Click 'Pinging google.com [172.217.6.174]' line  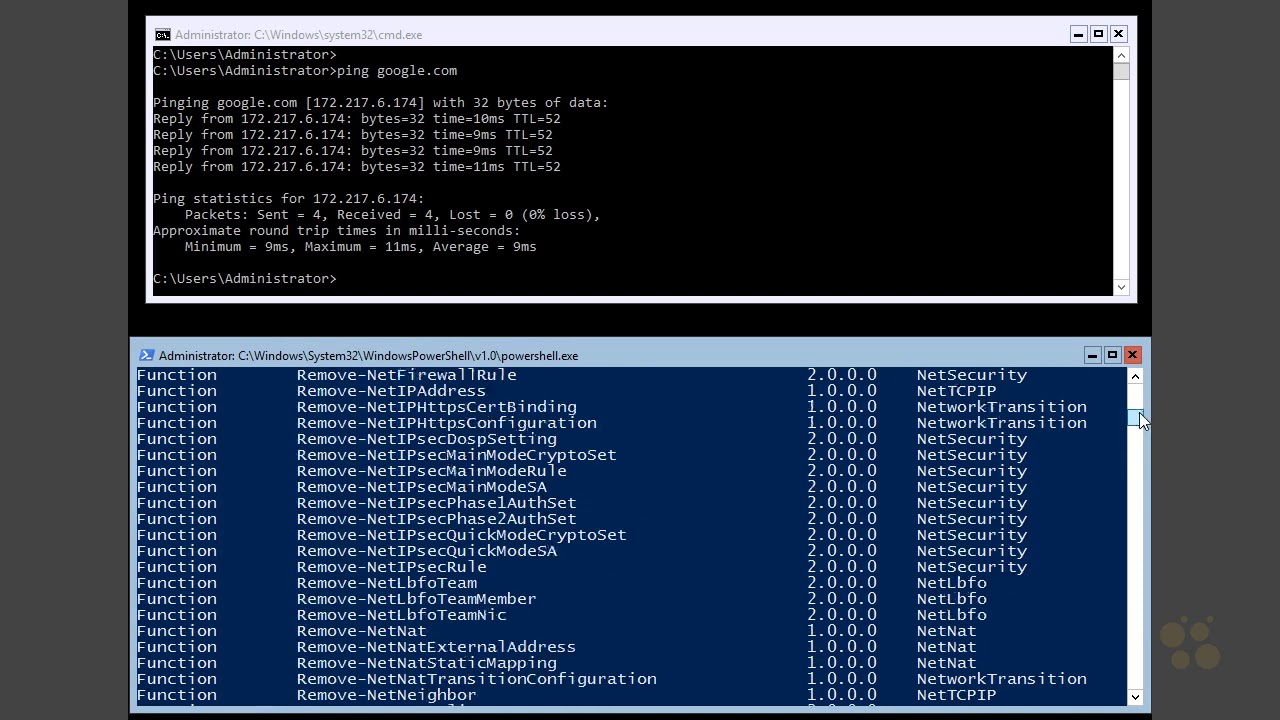coord(380,103)
